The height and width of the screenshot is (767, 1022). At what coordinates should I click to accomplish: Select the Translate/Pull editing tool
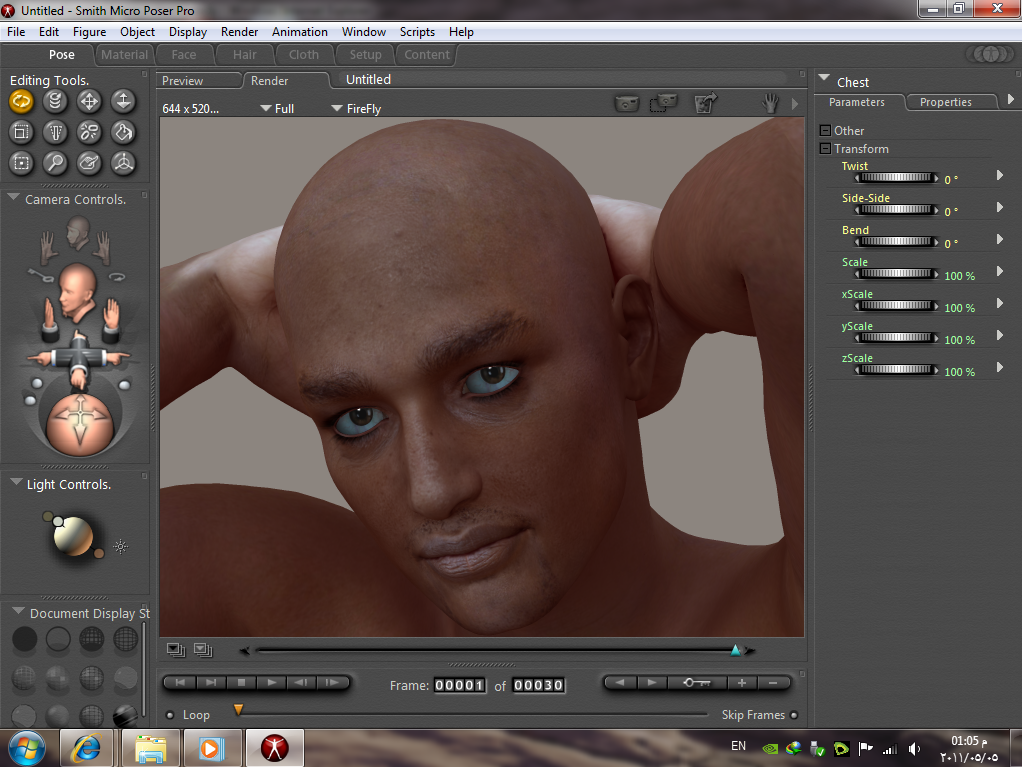(89, 100)
